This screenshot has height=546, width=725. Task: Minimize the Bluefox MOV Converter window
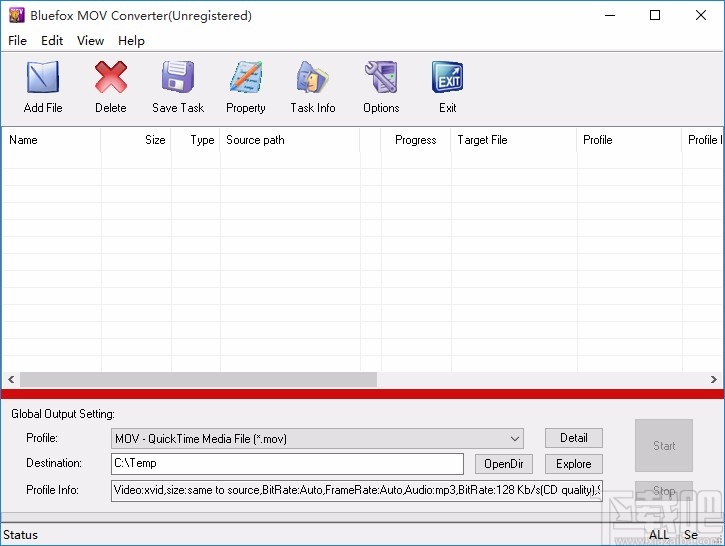coord(610,15)
